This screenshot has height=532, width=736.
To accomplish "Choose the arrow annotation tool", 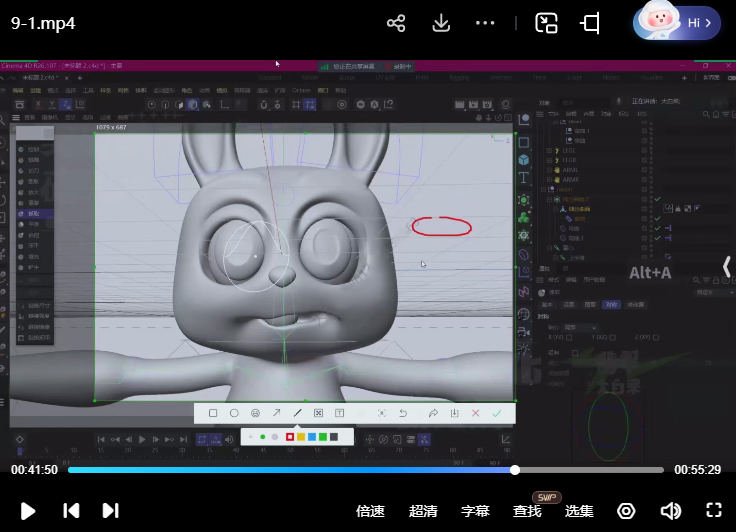I will 276,413.
